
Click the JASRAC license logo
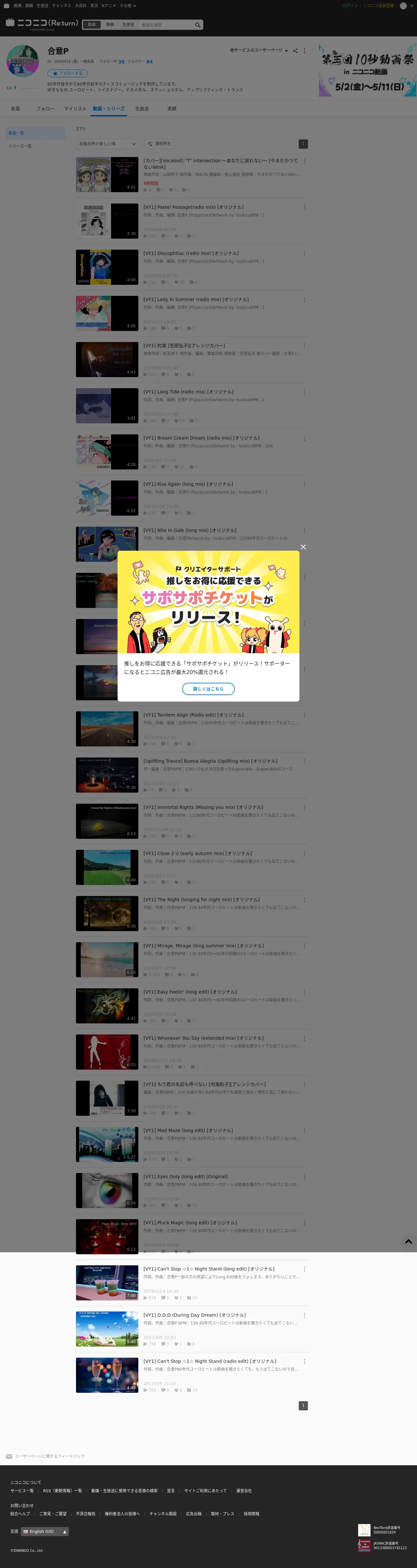point(364,1545)
